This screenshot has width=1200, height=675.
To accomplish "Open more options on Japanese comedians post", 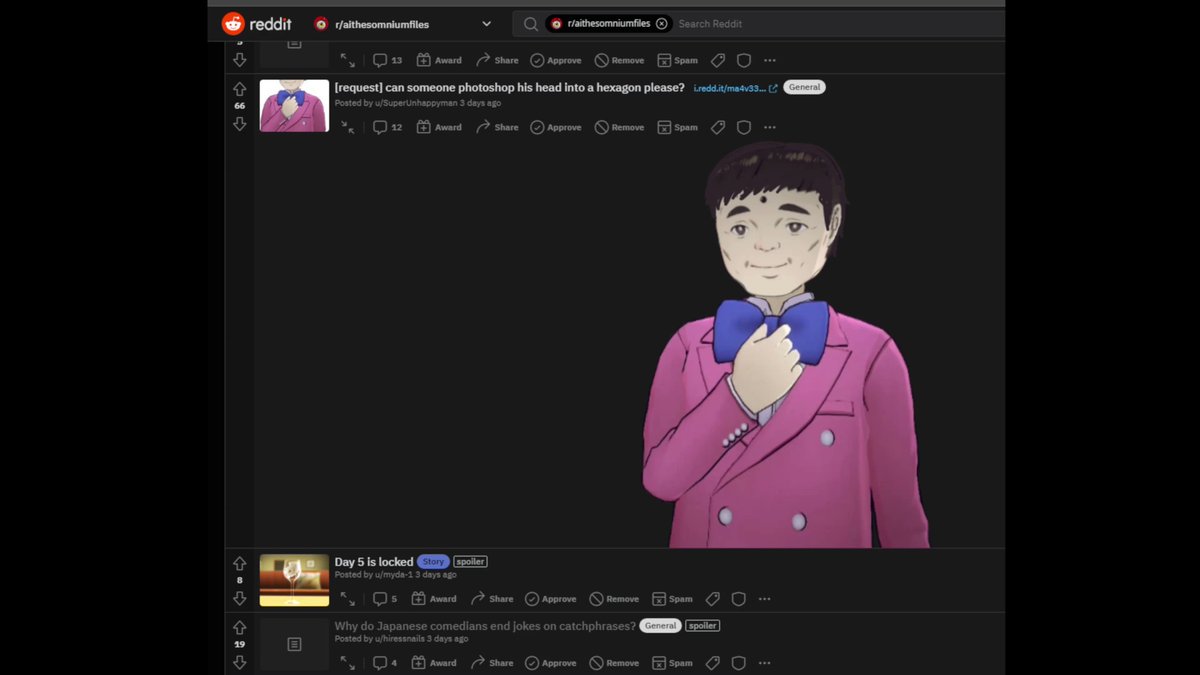I will click(765, 663).
